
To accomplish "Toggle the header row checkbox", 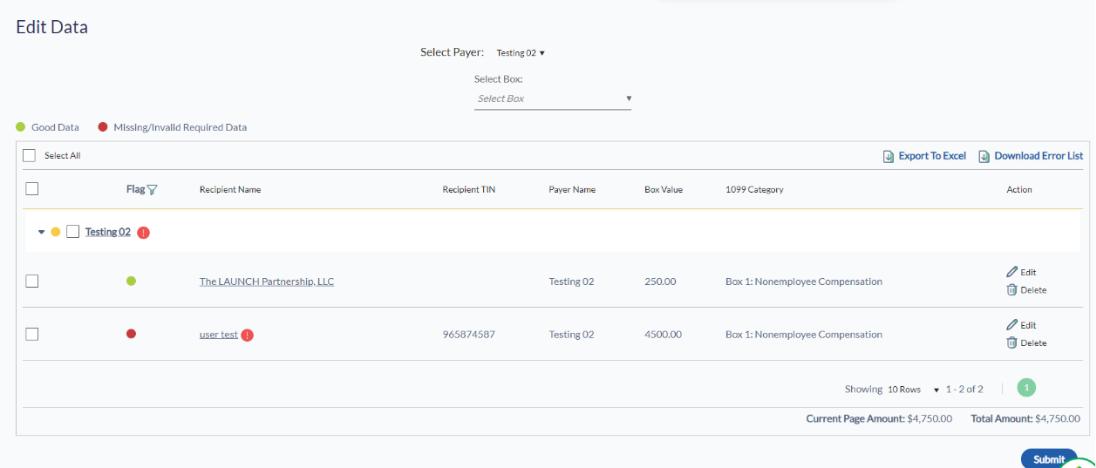I will click(31, 189).
